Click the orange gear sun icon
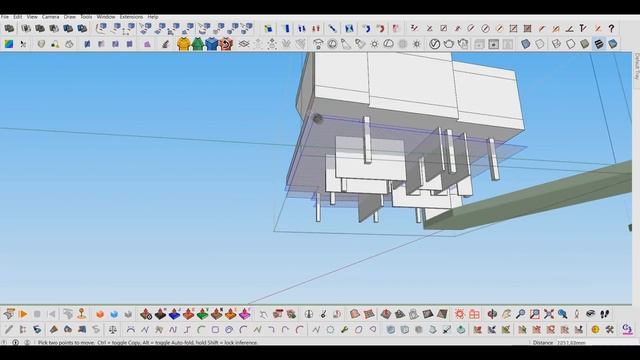The width and height of the screenshot is (640, 360). 460,314
